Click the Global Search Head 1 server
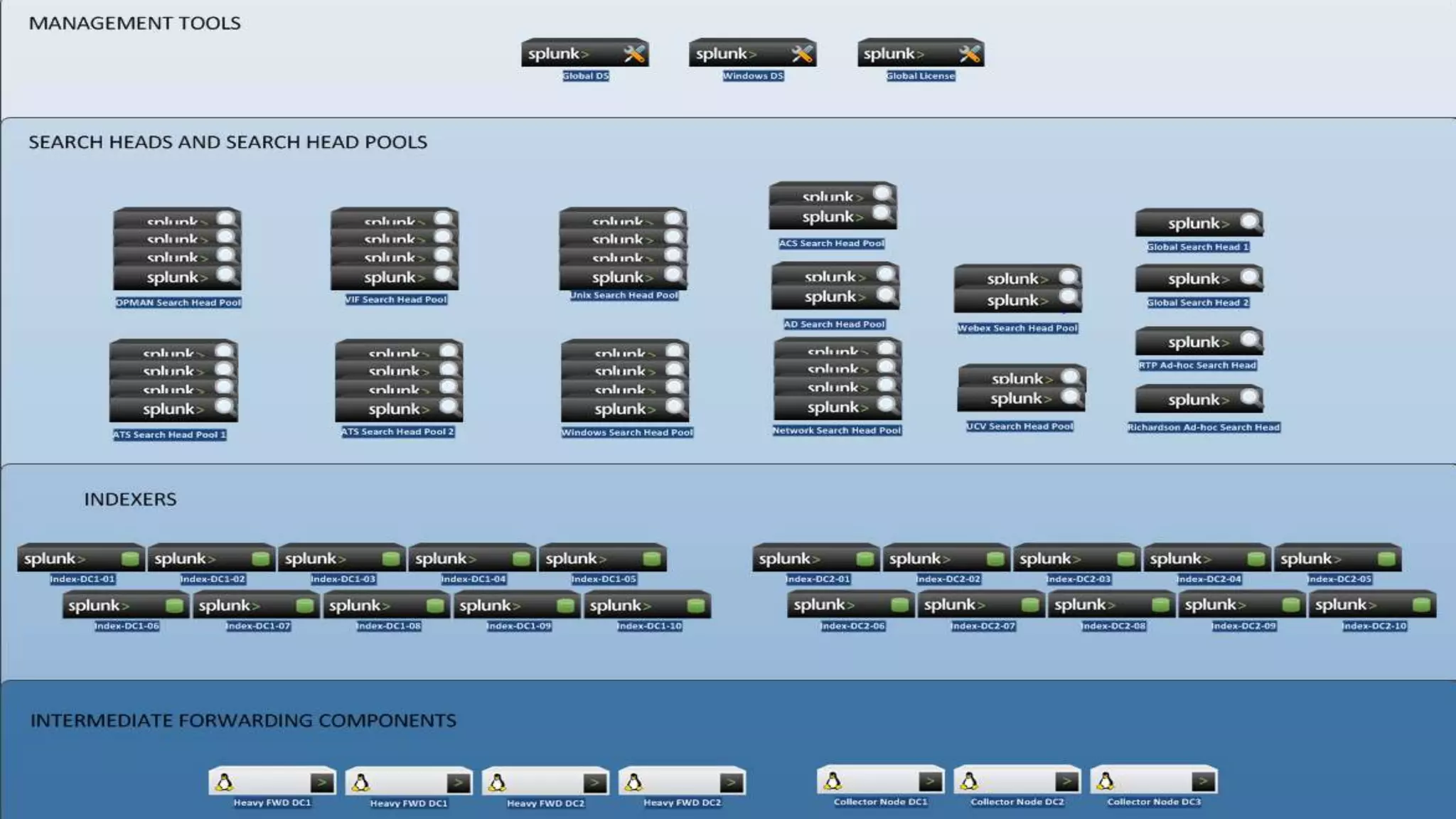Image resolution: width=1456 pixels, height=819 pixels. (1199, 223)
